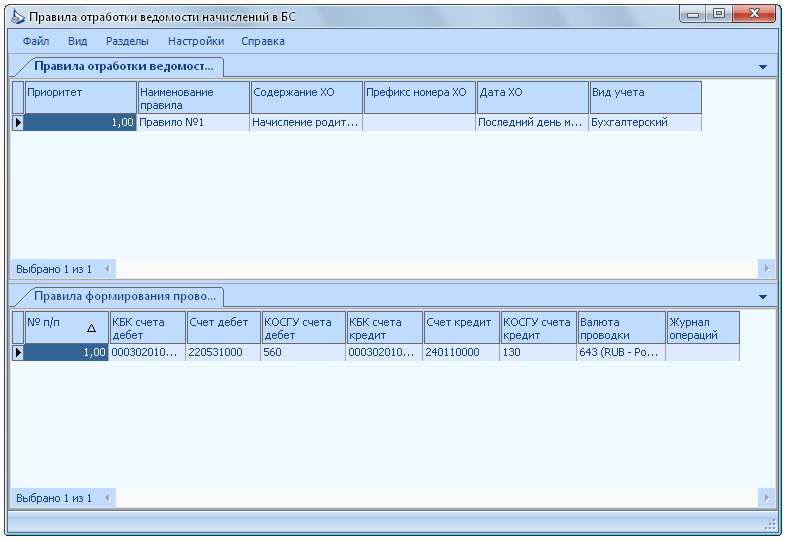Minimize the window
Image resolution: width=785 pixels, height=541 pixels.
693,14
